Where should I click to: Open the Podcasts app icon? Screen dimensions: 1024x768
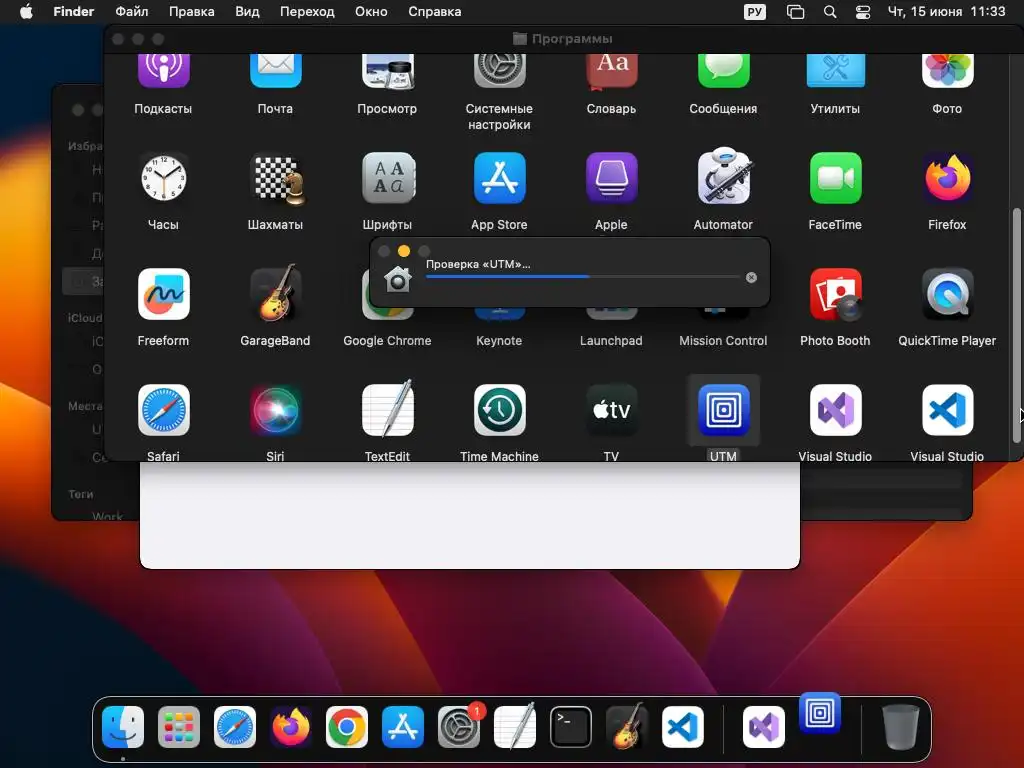(163, 70)
